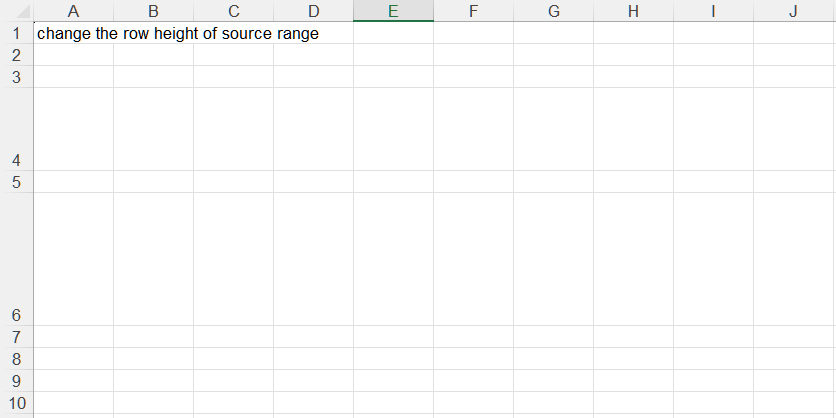Select the column G header

[553, 11]
